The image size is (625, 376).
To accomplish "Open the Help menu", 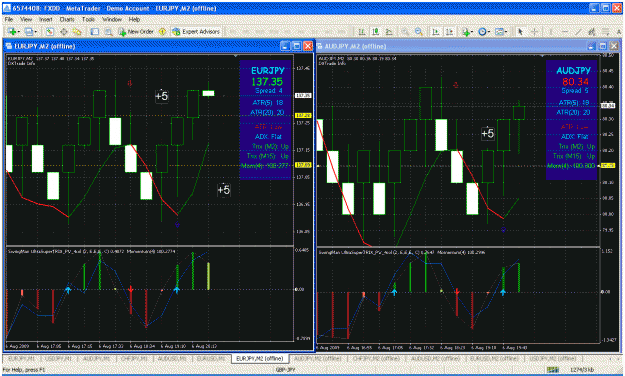I will (134, 19).
